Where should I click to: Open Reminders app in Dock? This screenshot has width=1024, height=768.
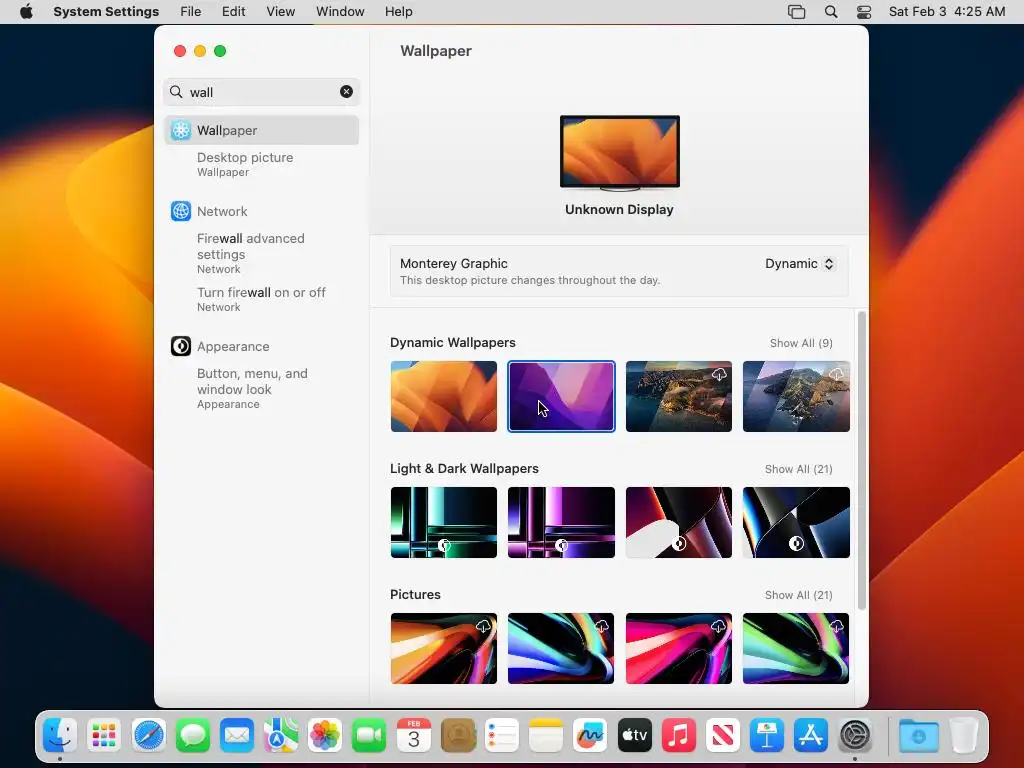point(502,735)
